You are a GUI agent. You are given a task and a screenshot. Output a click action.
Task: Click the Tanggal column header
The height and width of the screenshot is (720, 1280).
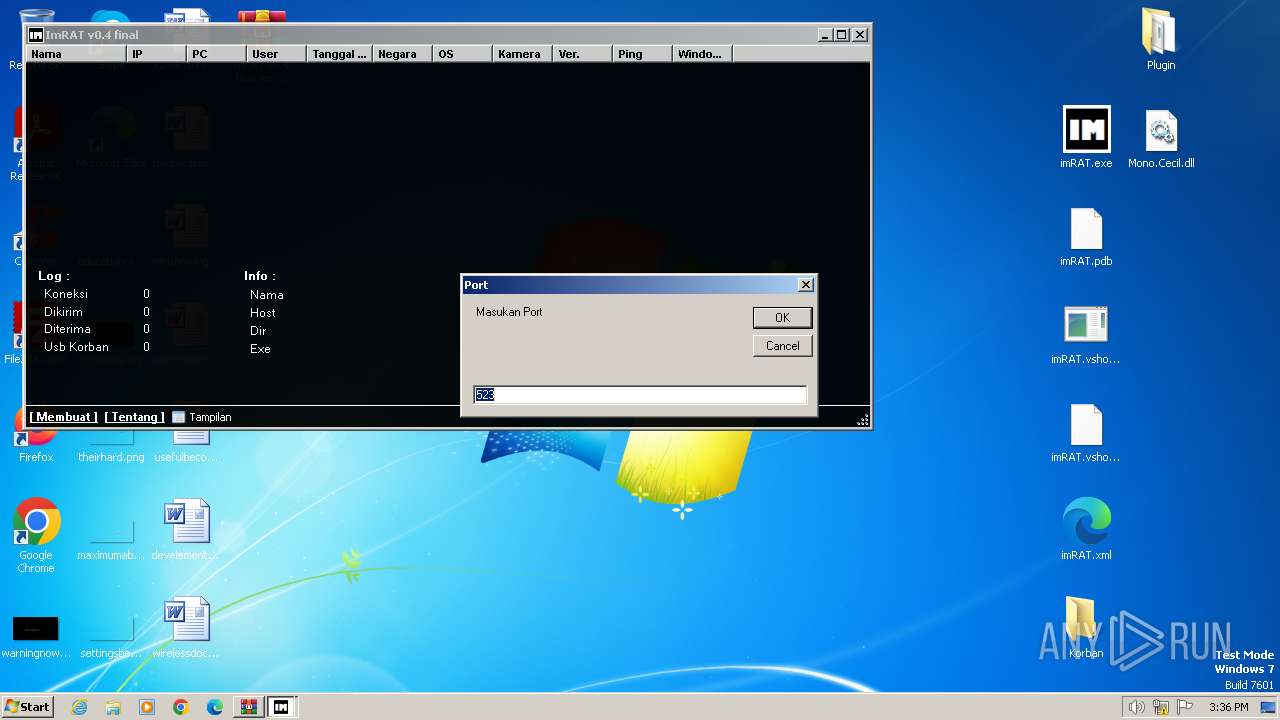pos(340,54)
